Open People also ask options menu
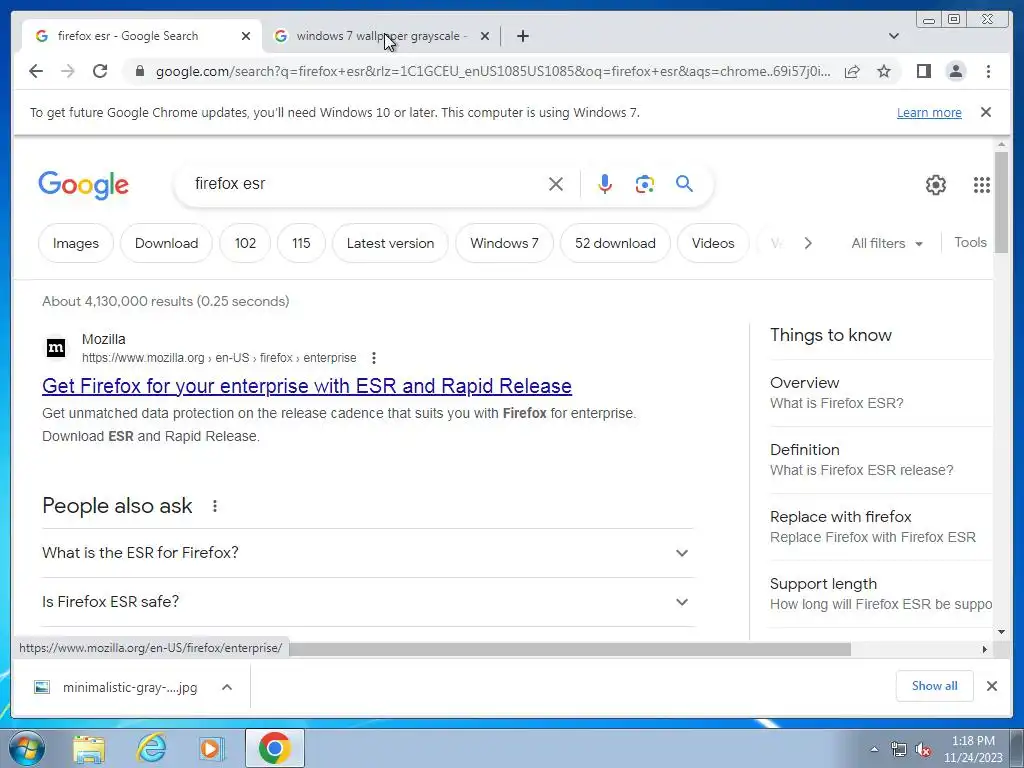The image size is (1024, 768). tap(215, 506)
